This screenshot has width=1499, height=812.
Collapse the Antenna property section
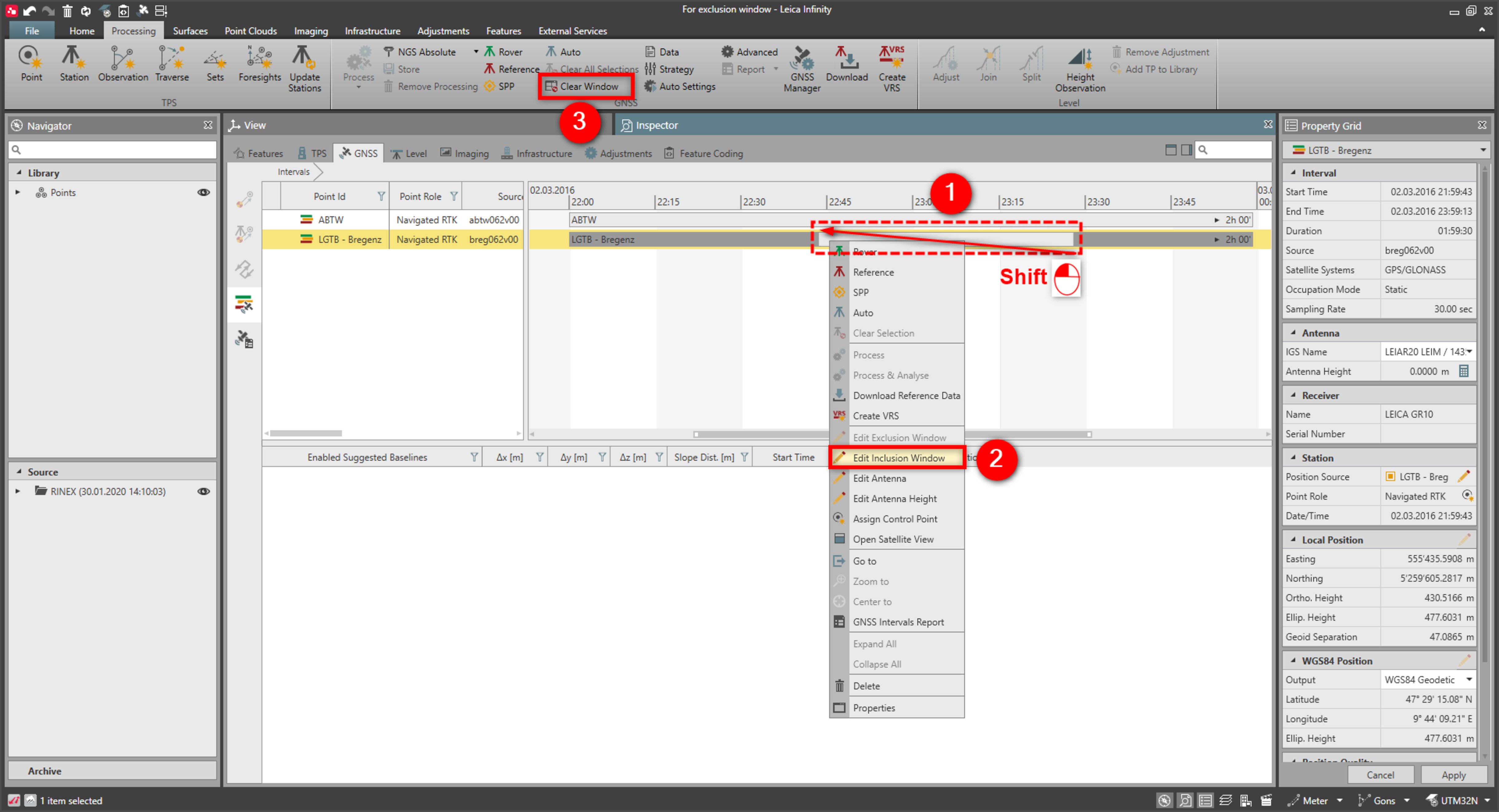pyautogui.click(x=1293, y=332)
